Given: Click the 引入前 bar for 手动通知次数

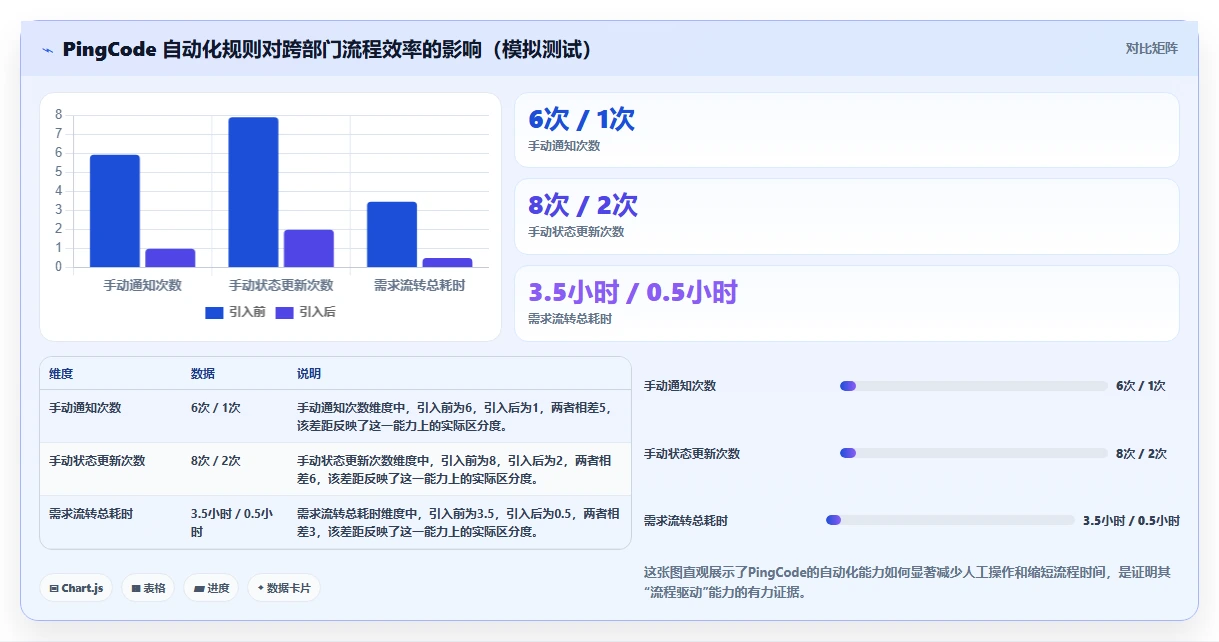Looking at the screenshot, I should pos(115,211).
